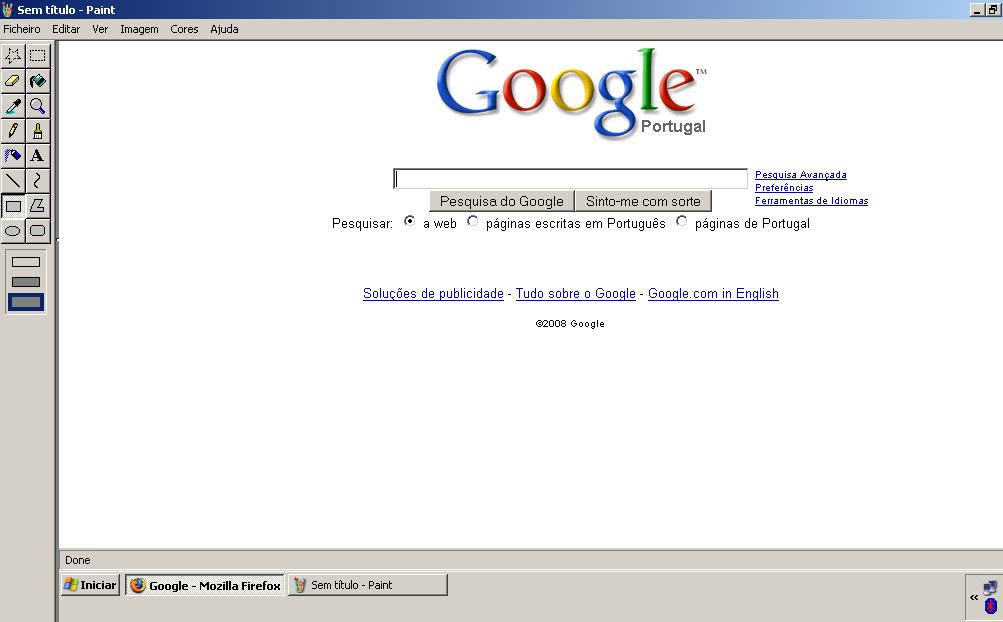Select the 'a web' radio button
This screenshot has width=1003, height=622.
pyautogui.click(x=409, y=221)
